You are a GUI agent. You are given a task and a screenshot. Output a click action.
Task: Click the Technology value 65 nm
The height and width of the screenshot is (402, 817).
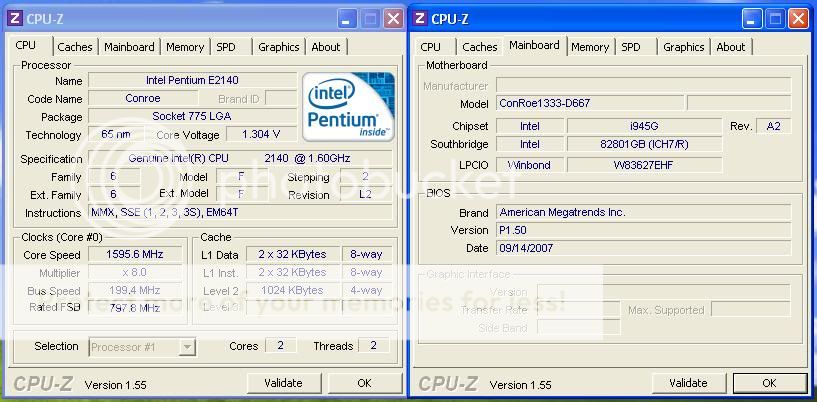[x=116, y=134]
